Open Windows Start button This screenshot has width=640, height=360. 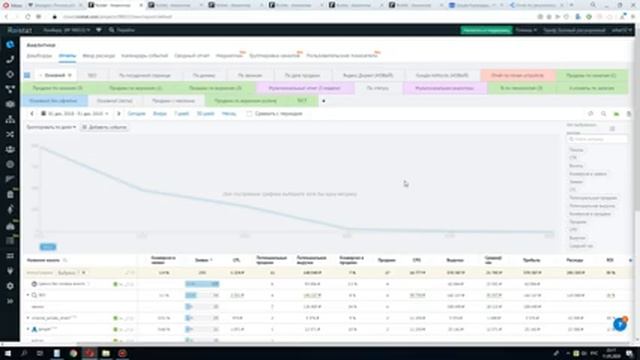tap(7, 353)
